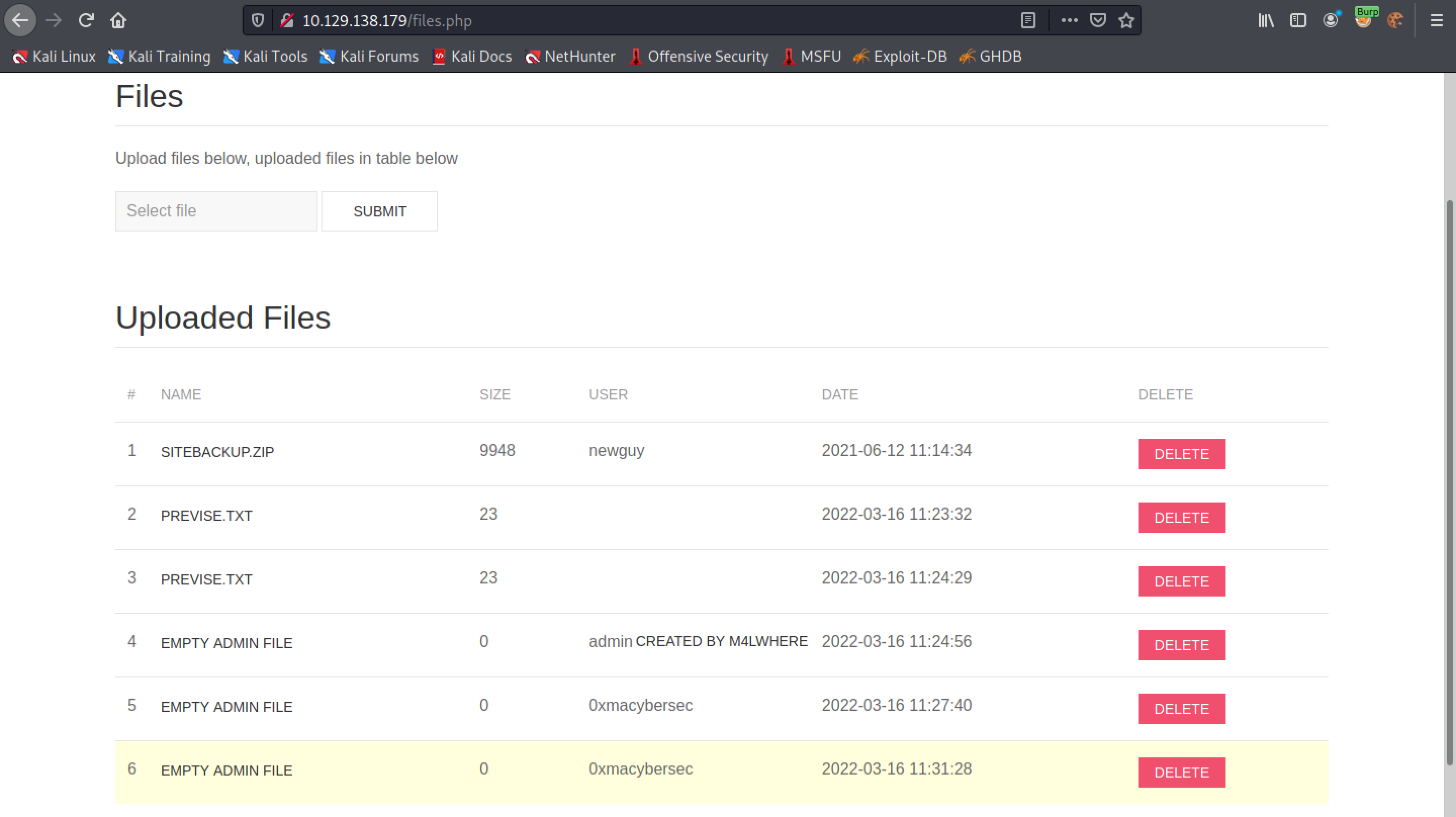Open the Kali Tools bookmark
This screenshot has height=817, width=1456.
point(264,57)
